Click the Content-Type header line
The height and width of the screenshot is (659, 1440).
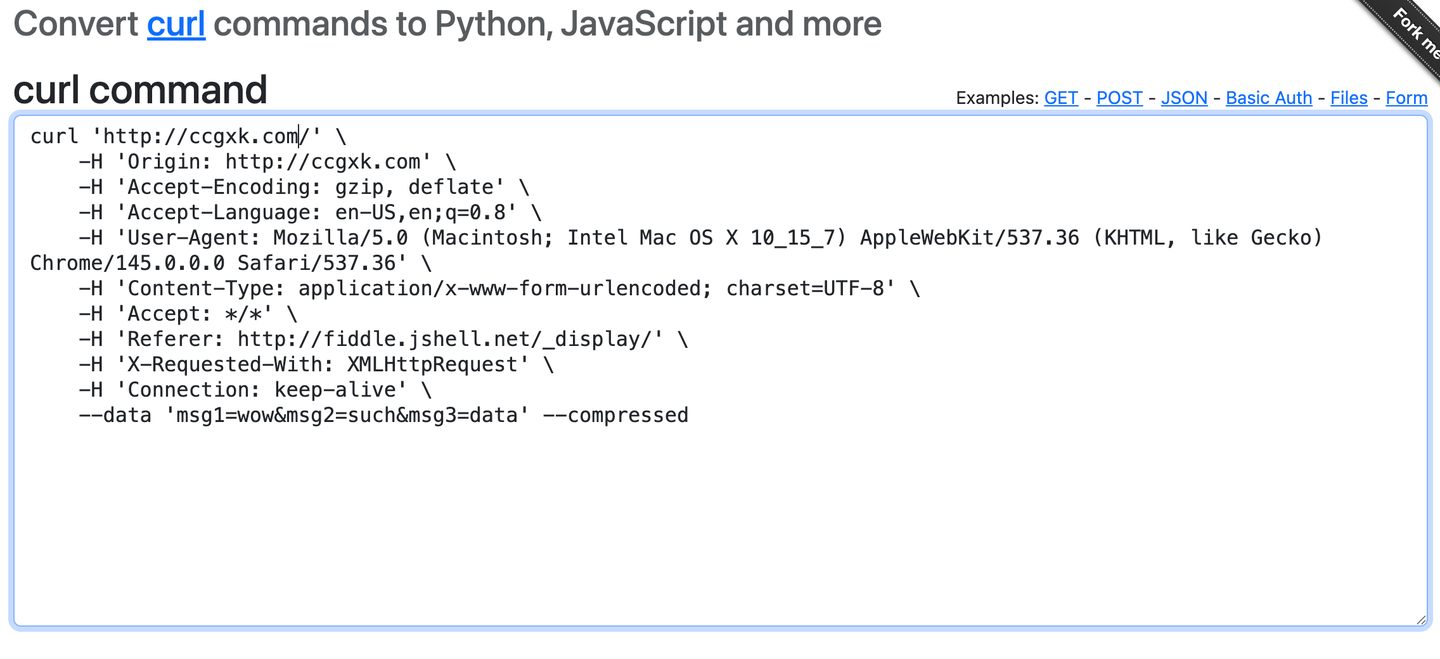click(500, 289)
